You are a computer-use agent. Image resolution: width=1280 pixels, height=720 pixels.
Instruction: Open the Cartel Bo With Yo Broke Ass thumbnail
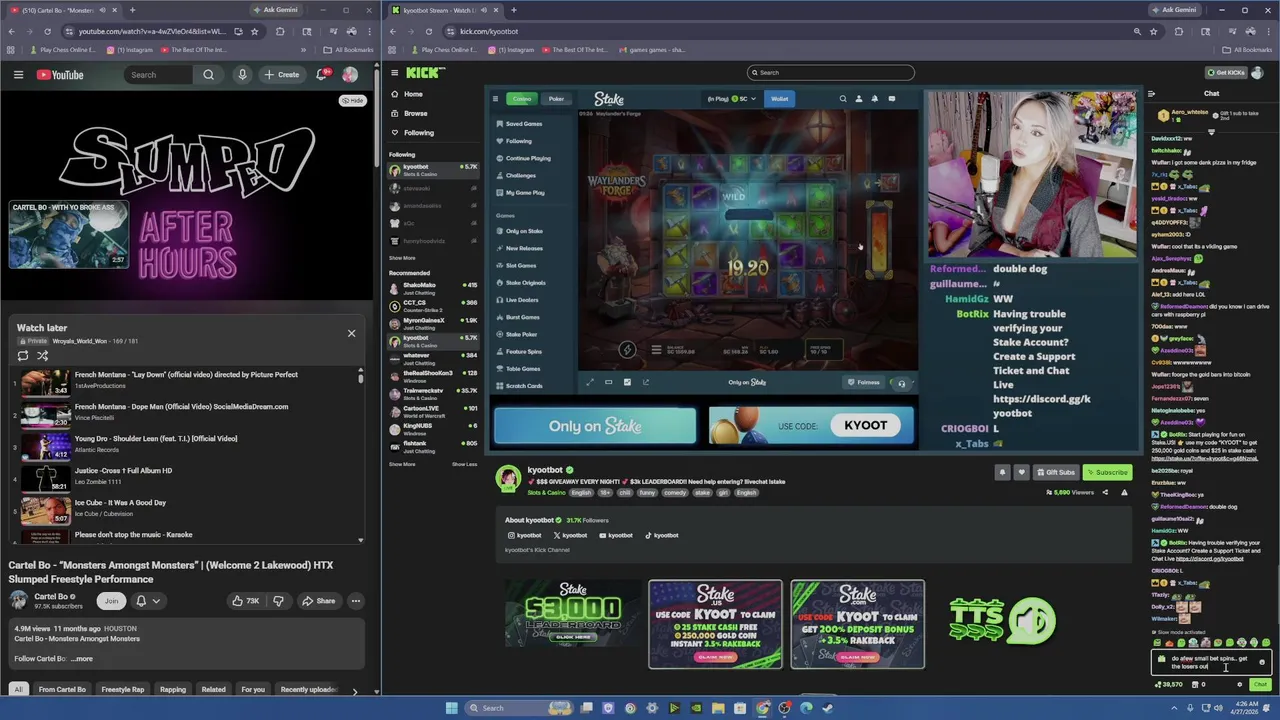pos(69,236)
